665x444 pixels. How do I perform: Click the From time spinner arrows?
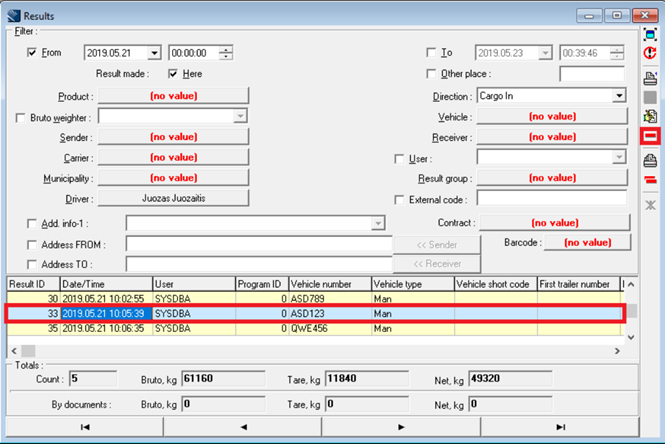click(226, 53)
